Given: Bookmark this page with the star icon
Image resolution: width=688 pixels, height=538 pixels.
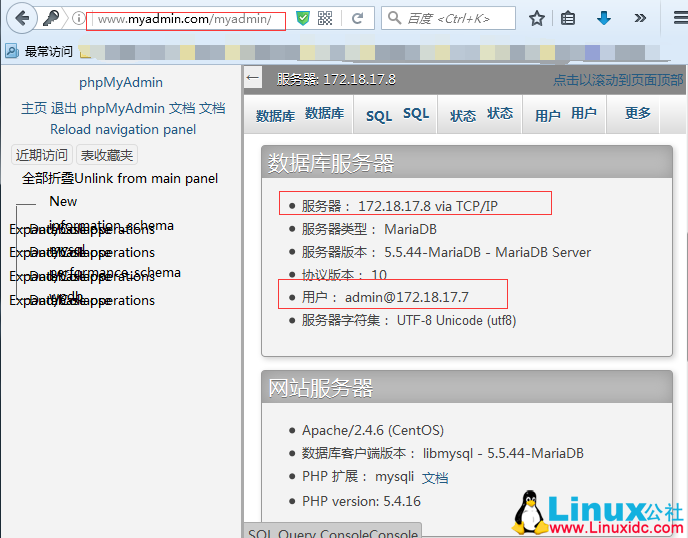Looking at the screenshot, I should point(537,18).
